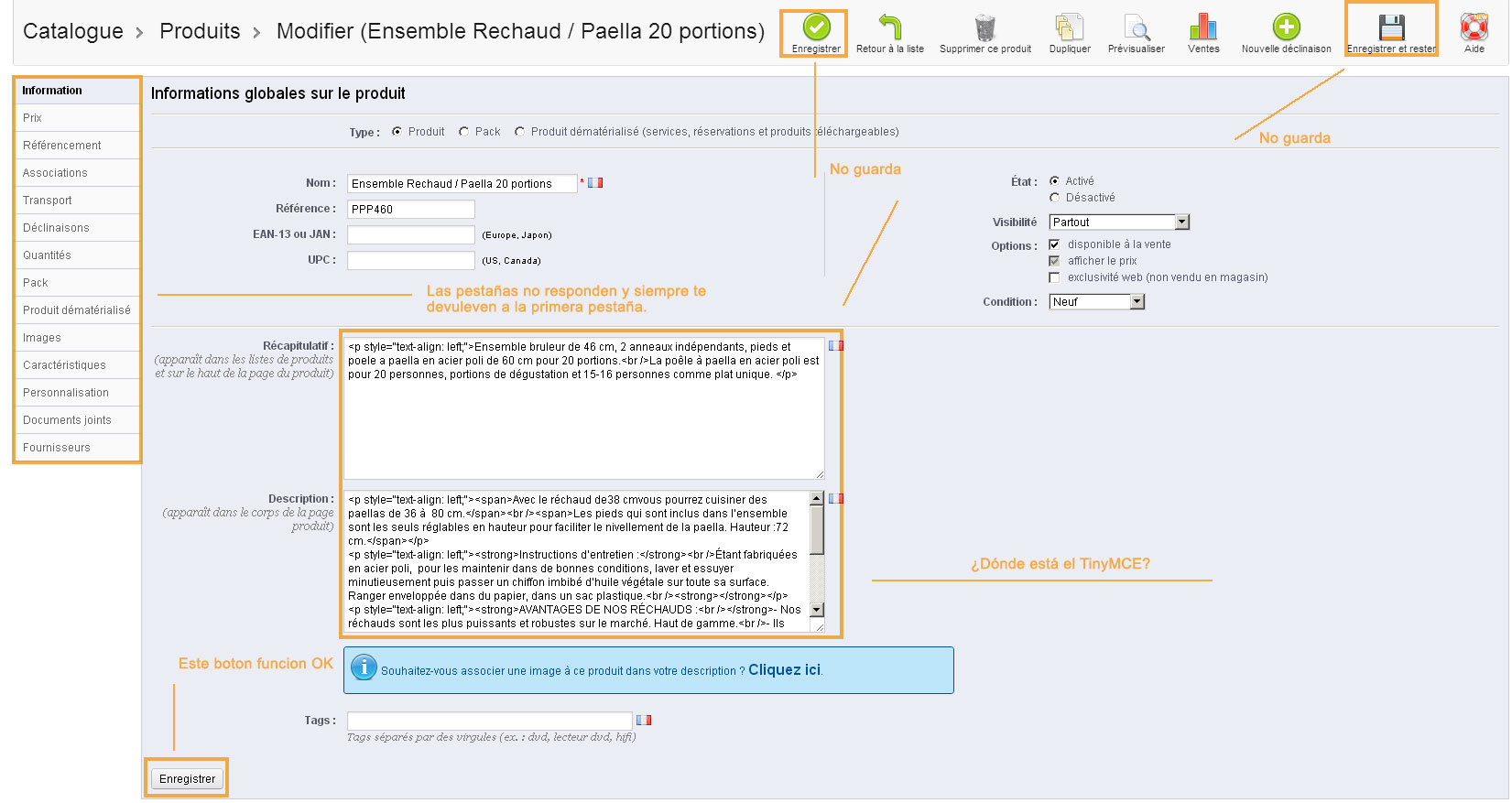
Task: Delete via Supprimer ce produit trash icon
Action: [985, 27]
